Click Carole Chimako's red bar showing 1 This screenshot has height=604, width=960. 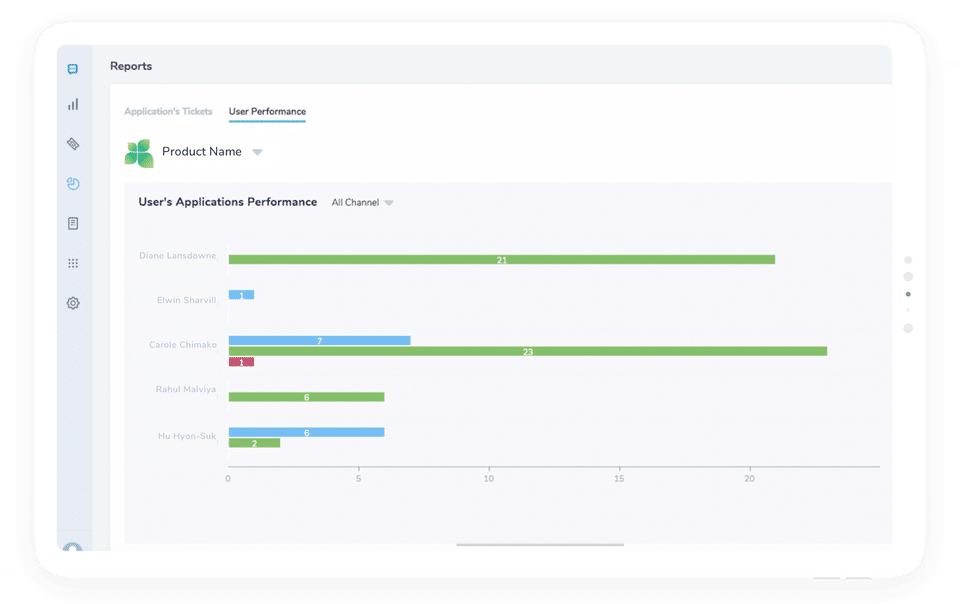241,362
